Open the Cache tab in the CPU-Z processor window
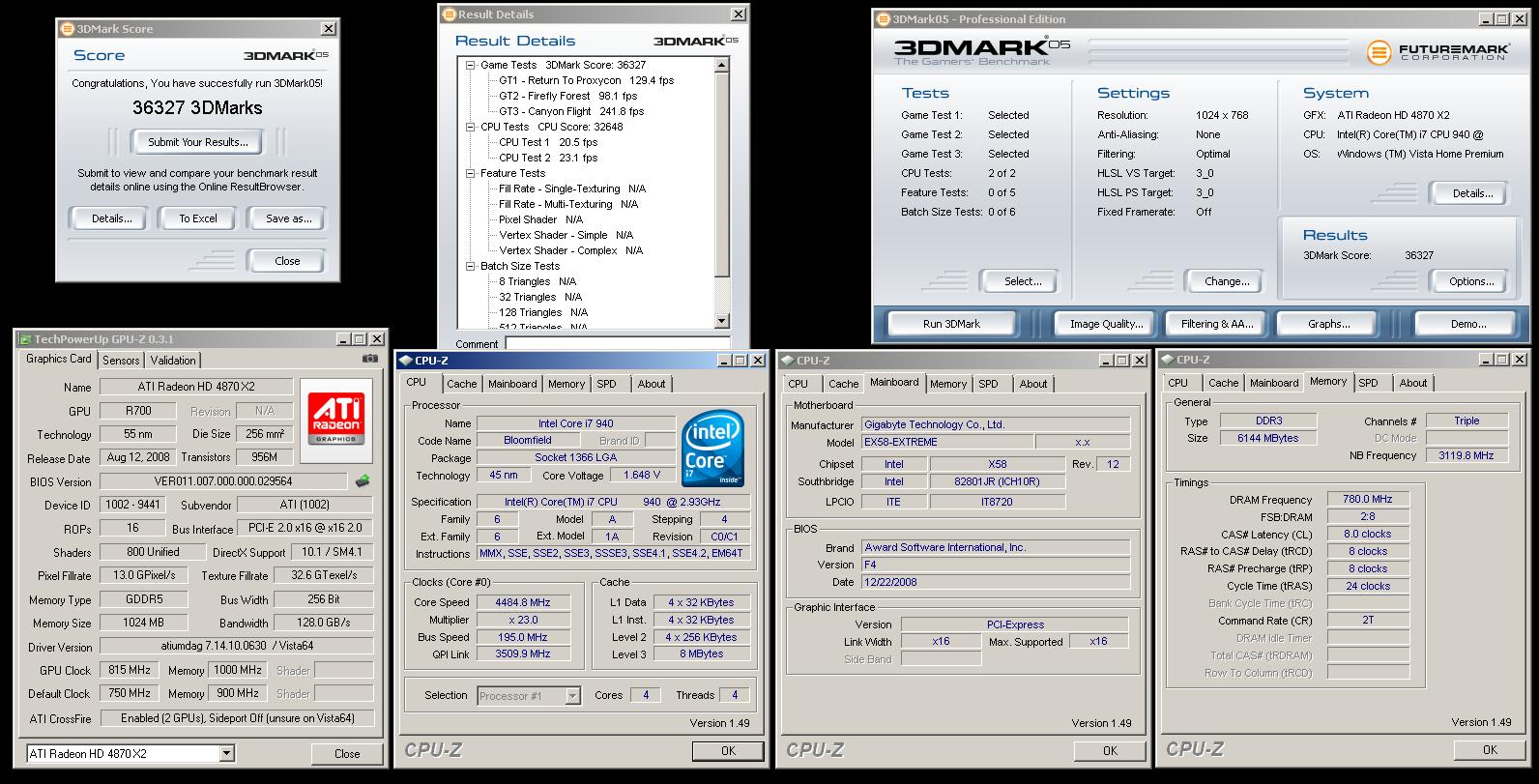Image resolution: width=1539 pixels, height=784 pixels. tap(461, 384)
